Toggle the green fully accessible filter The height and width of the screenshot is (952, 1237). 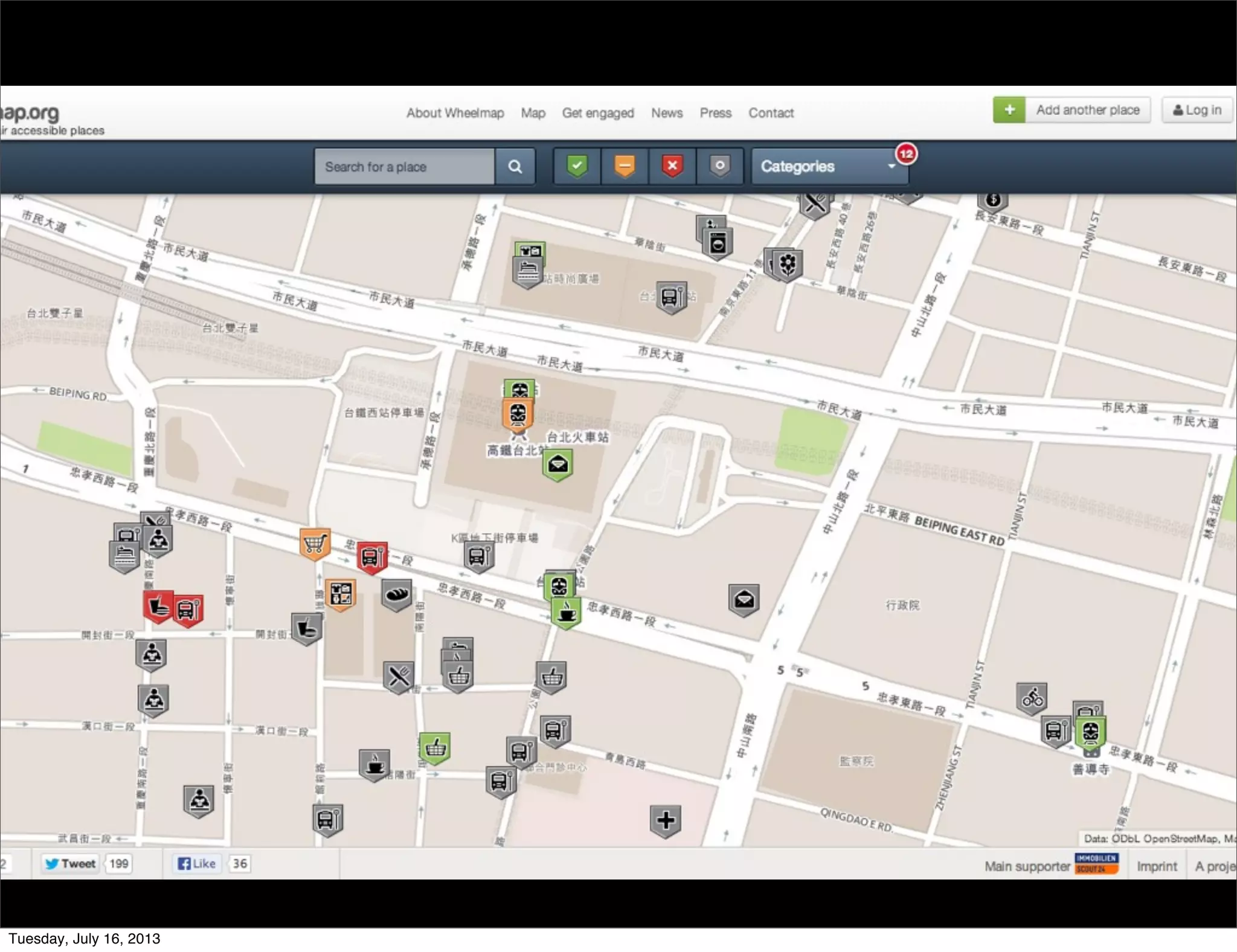[577, 166]
